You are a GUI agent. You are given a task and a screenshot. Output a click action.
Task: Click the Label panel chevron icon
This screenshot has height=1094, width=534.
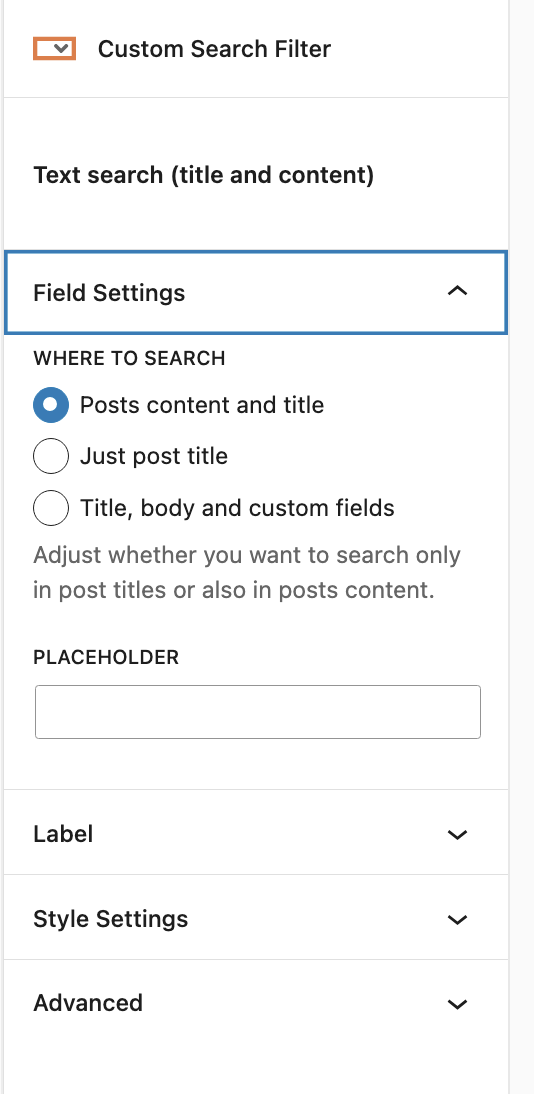457,834
